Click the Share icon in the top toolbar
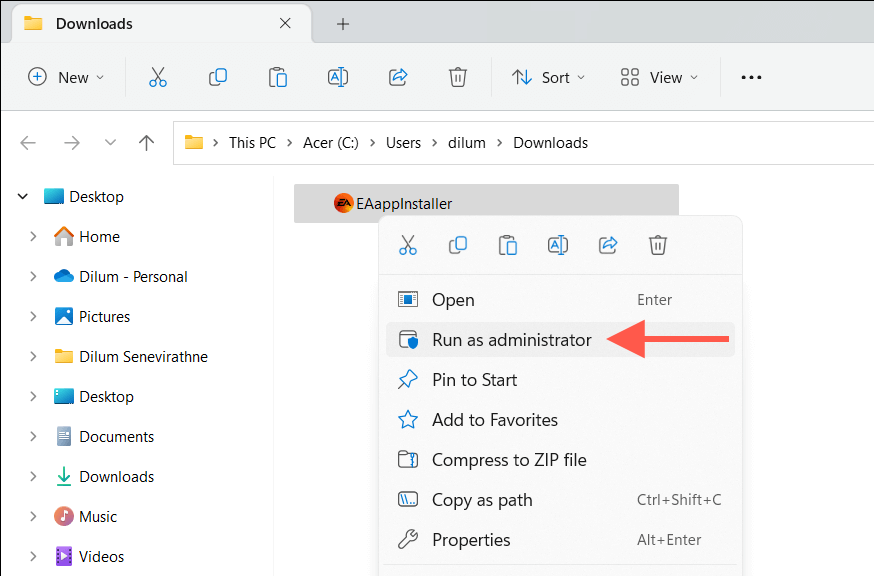874x576 pixels. [x=398, y=77]
